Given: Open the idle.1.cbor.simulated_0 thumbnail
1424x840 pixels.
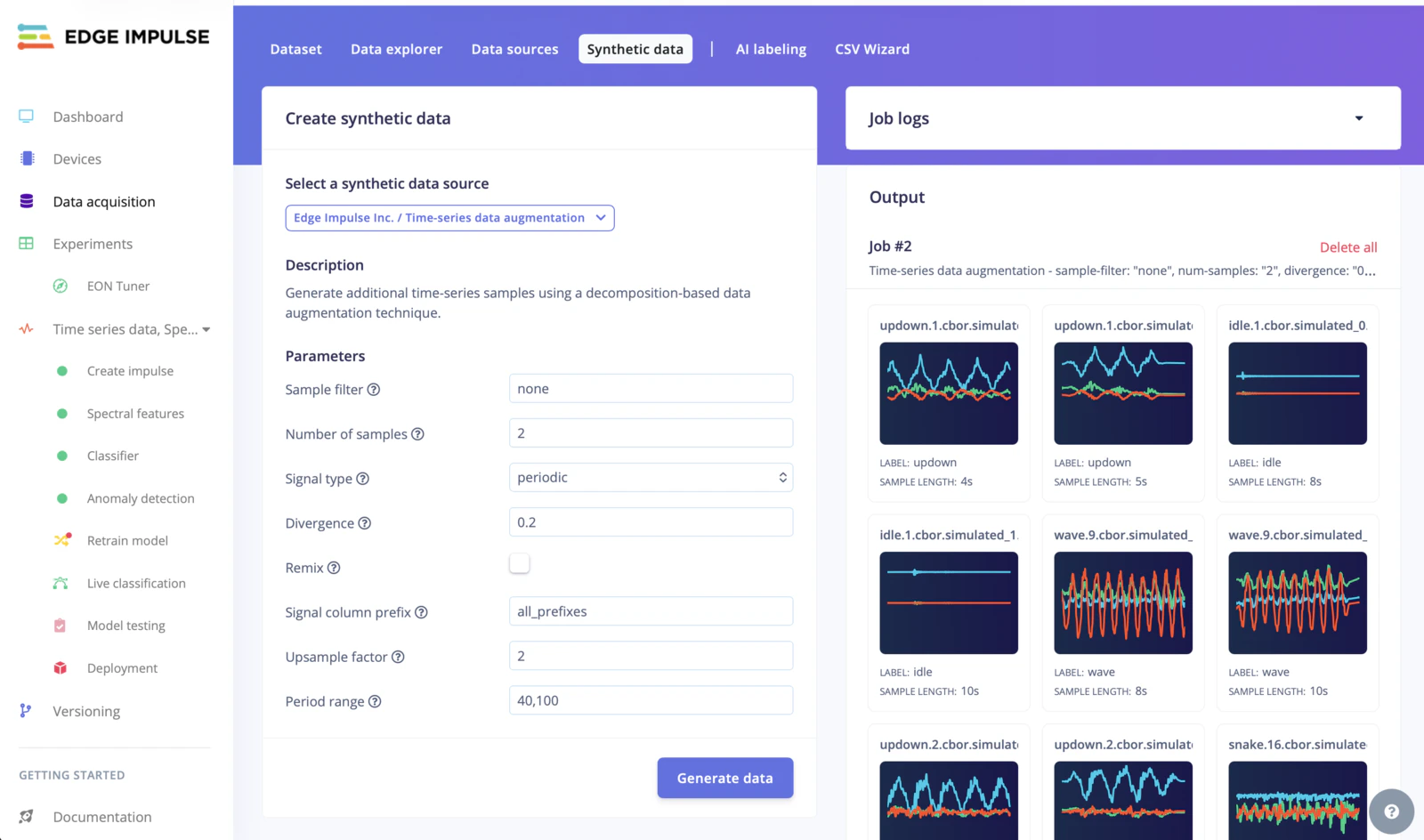Looking at the screenshot, I should coord(1298,393).
